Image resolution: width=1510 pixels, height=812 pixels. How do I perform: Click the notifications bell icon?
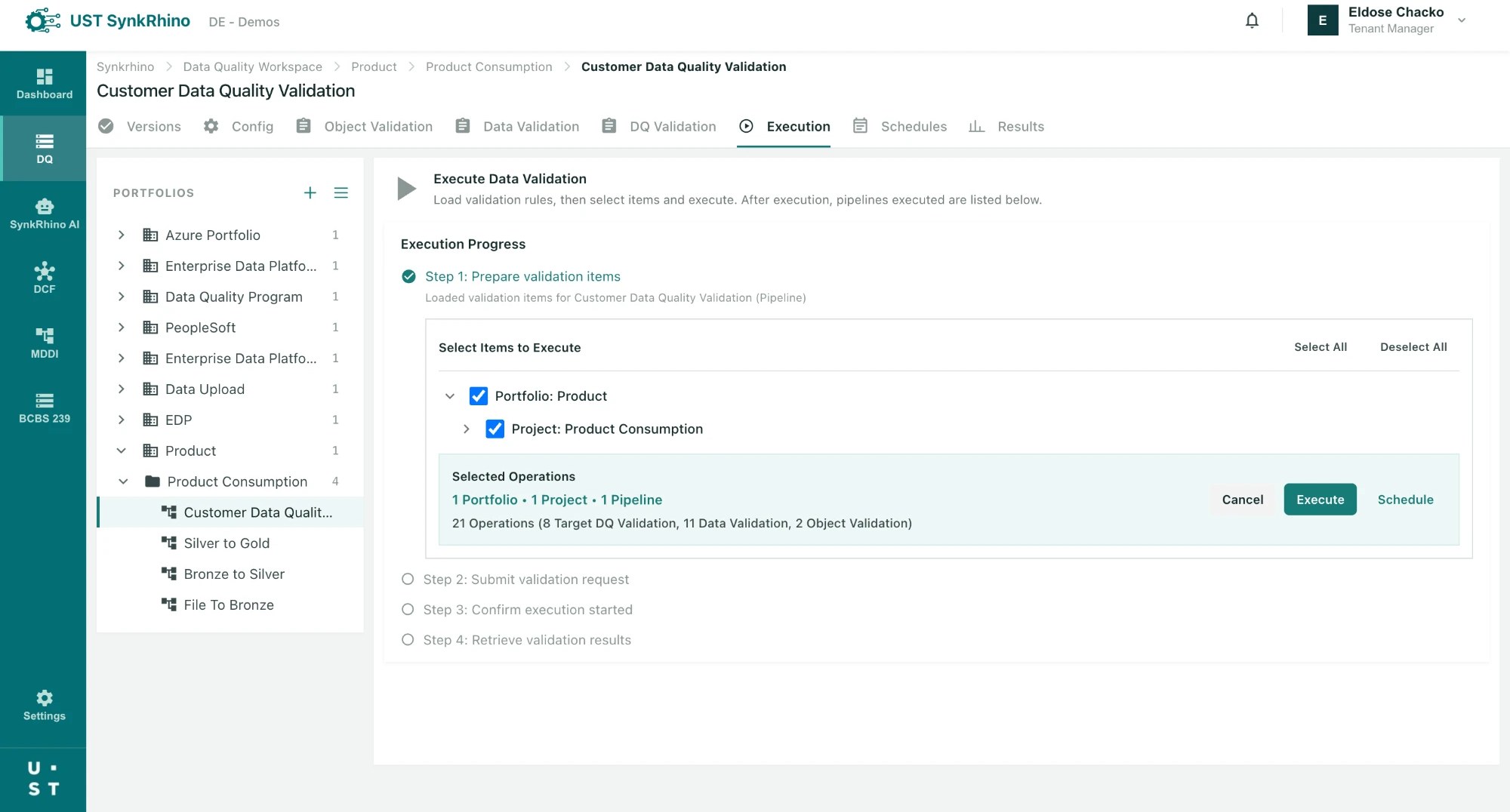[x=1252, y=21]
